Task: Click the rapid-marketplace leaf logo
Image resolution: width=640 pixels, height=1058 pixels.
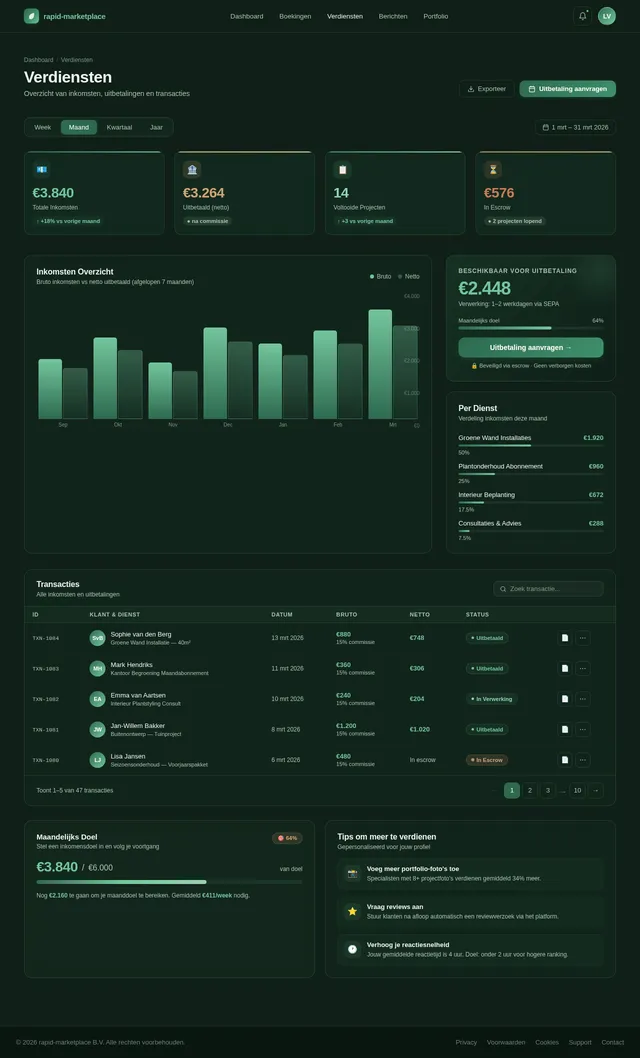Action: click(32, 16)
